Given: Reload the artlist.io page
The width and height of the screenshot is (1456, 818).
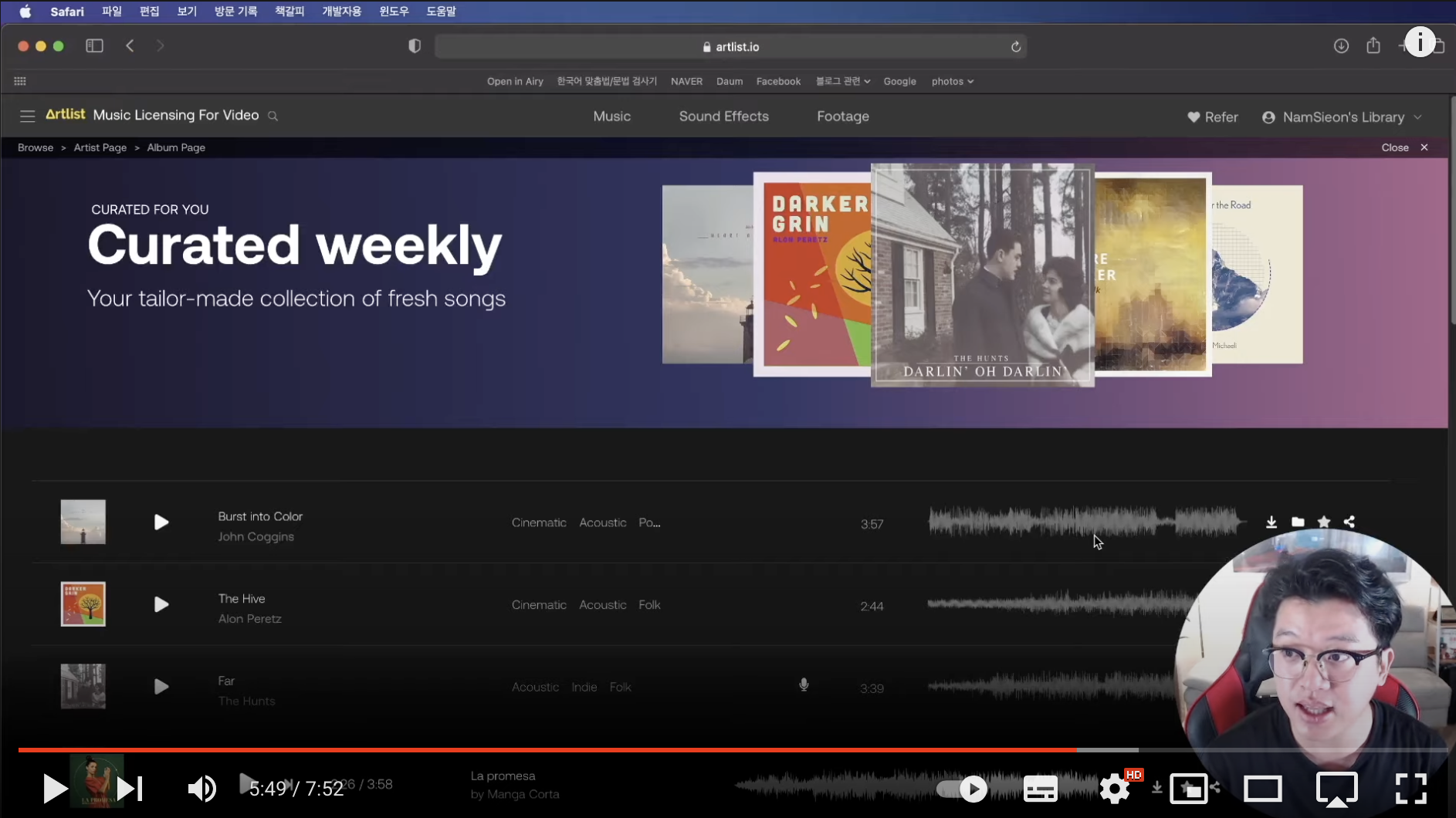Looking at the screenshot, I should pos(1016,47).
